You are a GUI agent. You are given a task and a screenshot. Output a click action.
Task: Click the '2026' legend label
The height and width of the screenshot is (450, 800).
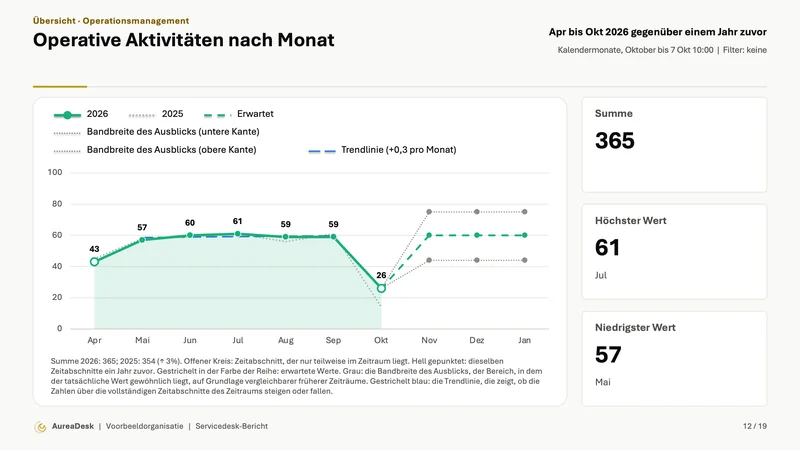click(97, 114)
